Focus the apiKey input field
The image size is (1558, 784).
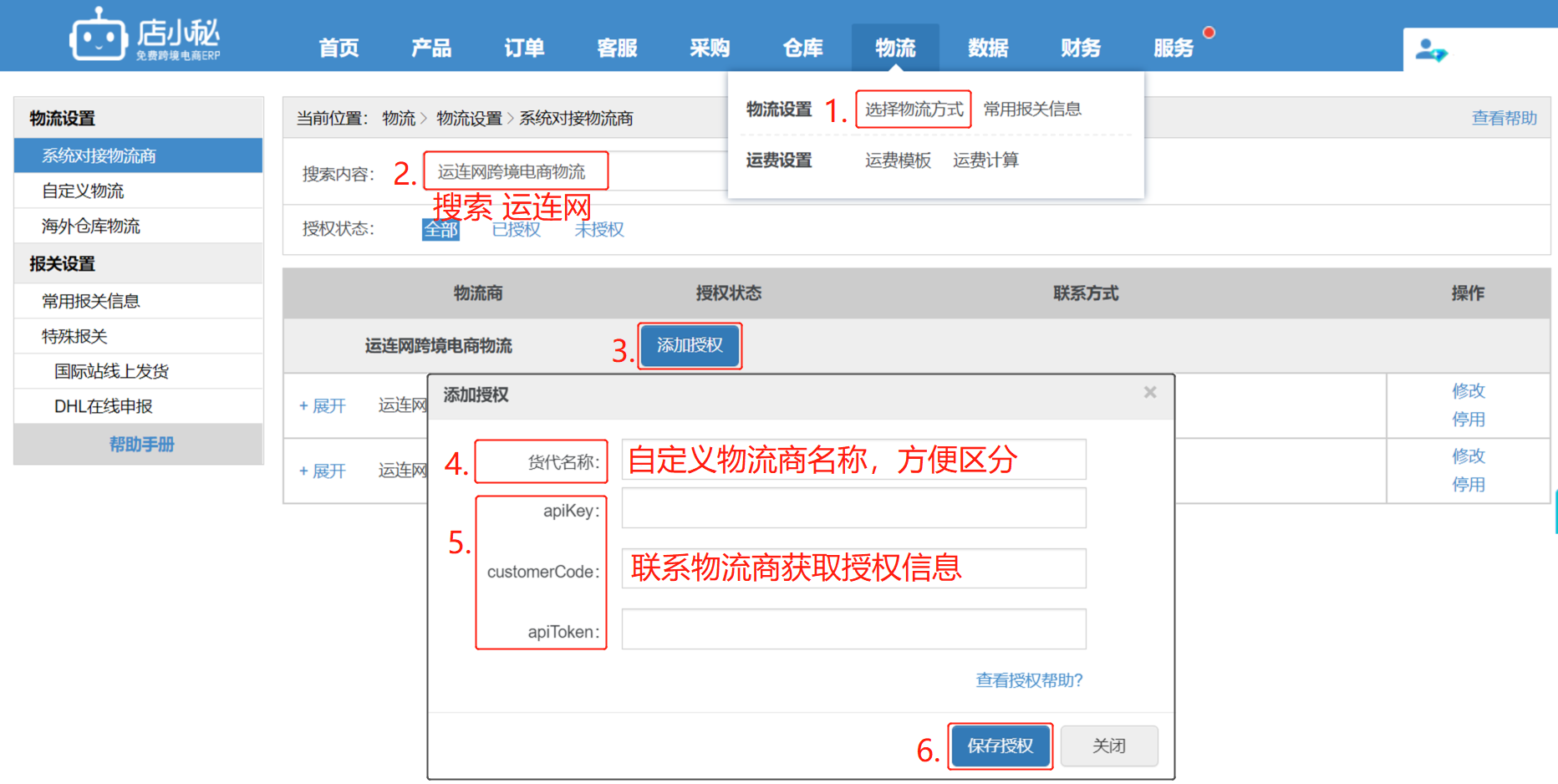(853, 508)
